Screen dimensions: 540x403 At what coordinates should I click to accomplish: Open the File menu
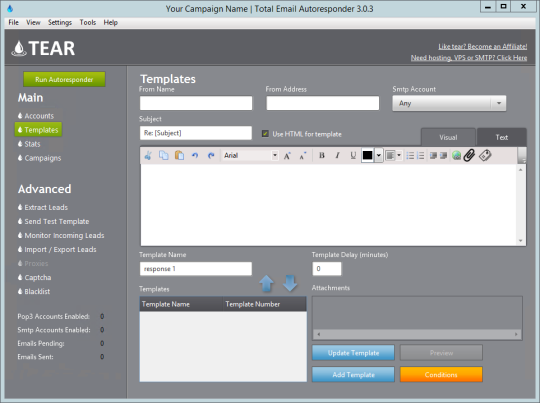pos(13,22)
